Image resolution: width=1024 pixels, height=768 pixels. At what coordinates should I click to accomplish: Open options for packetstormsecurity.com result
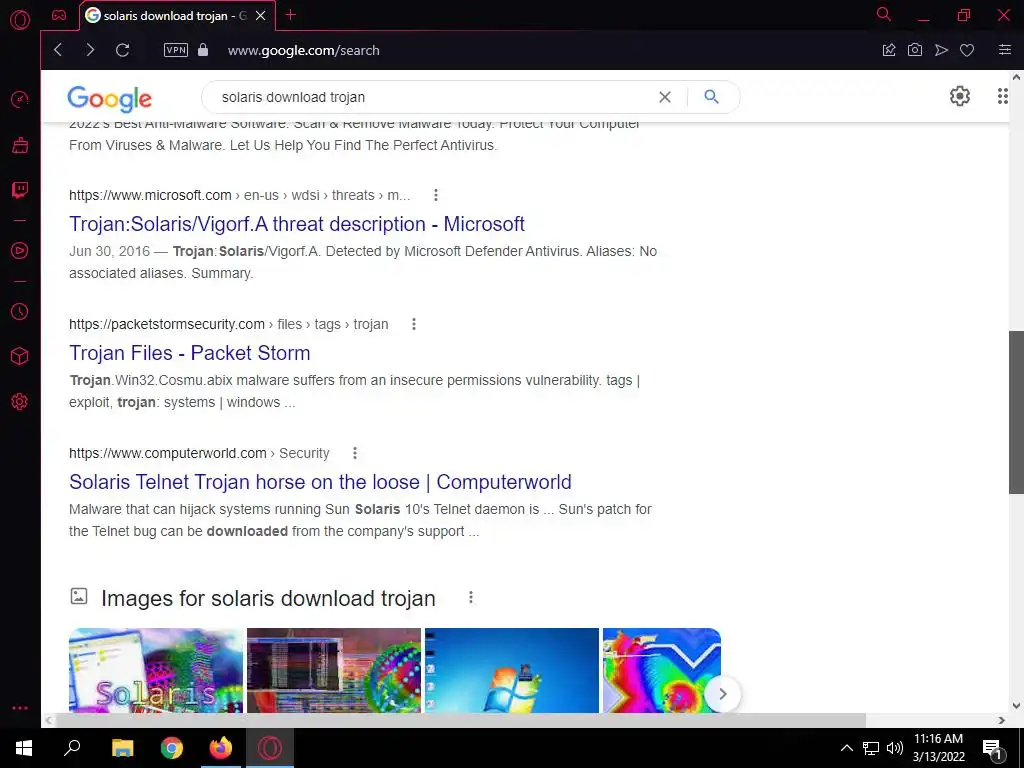pos(413,325)
